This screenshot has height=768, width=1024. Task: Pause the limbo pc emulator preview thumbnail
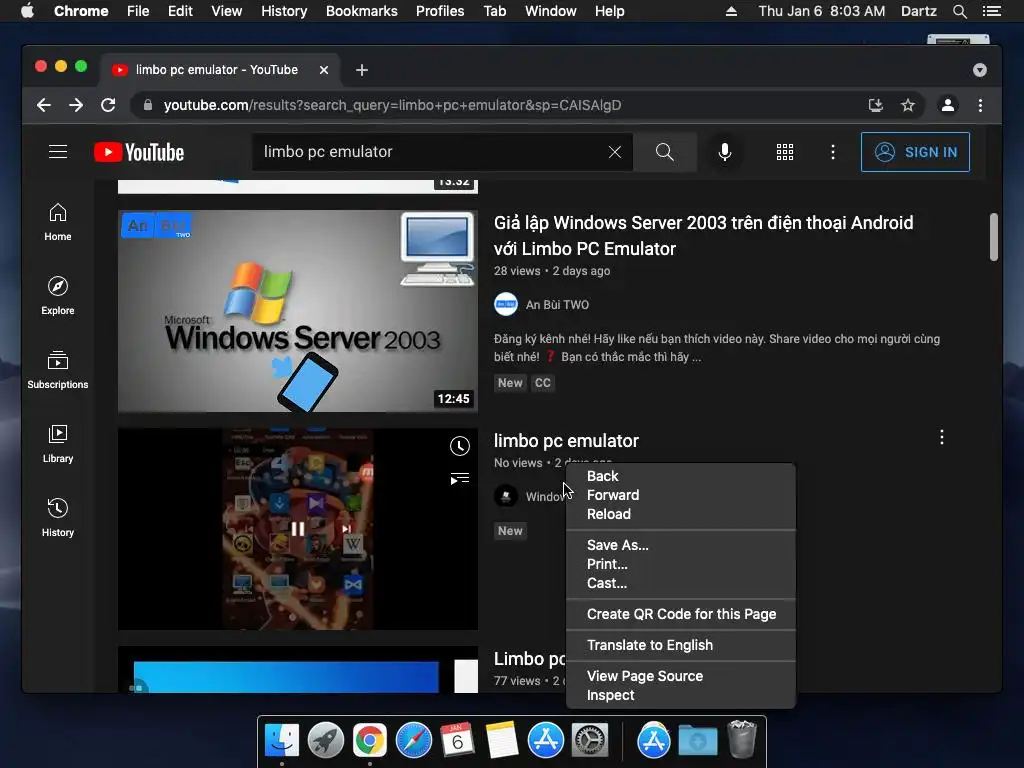pos(298,529)
